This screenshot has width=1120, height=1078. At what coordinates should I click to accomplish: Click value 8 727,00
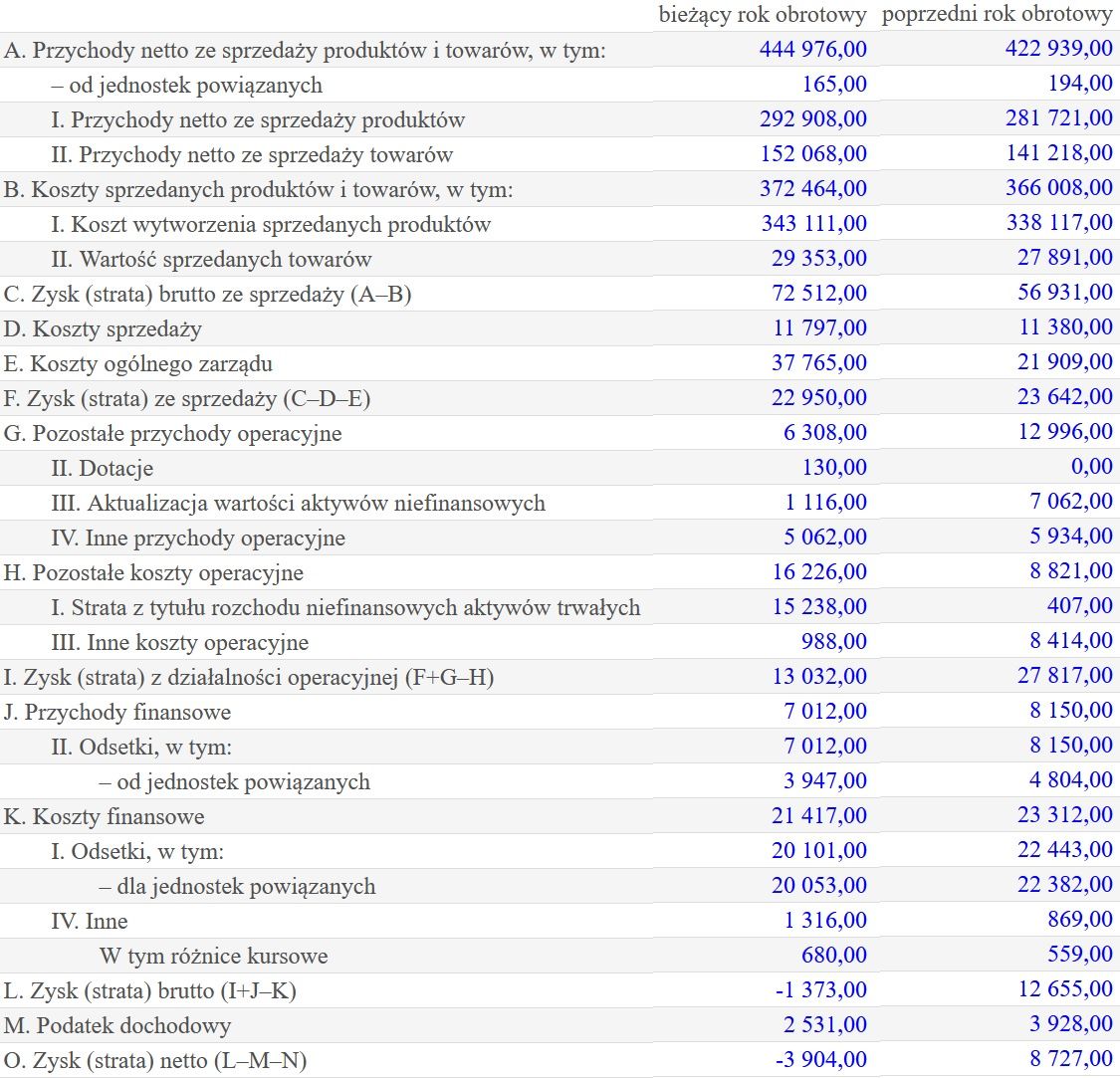click(x=1070, y=1059)
